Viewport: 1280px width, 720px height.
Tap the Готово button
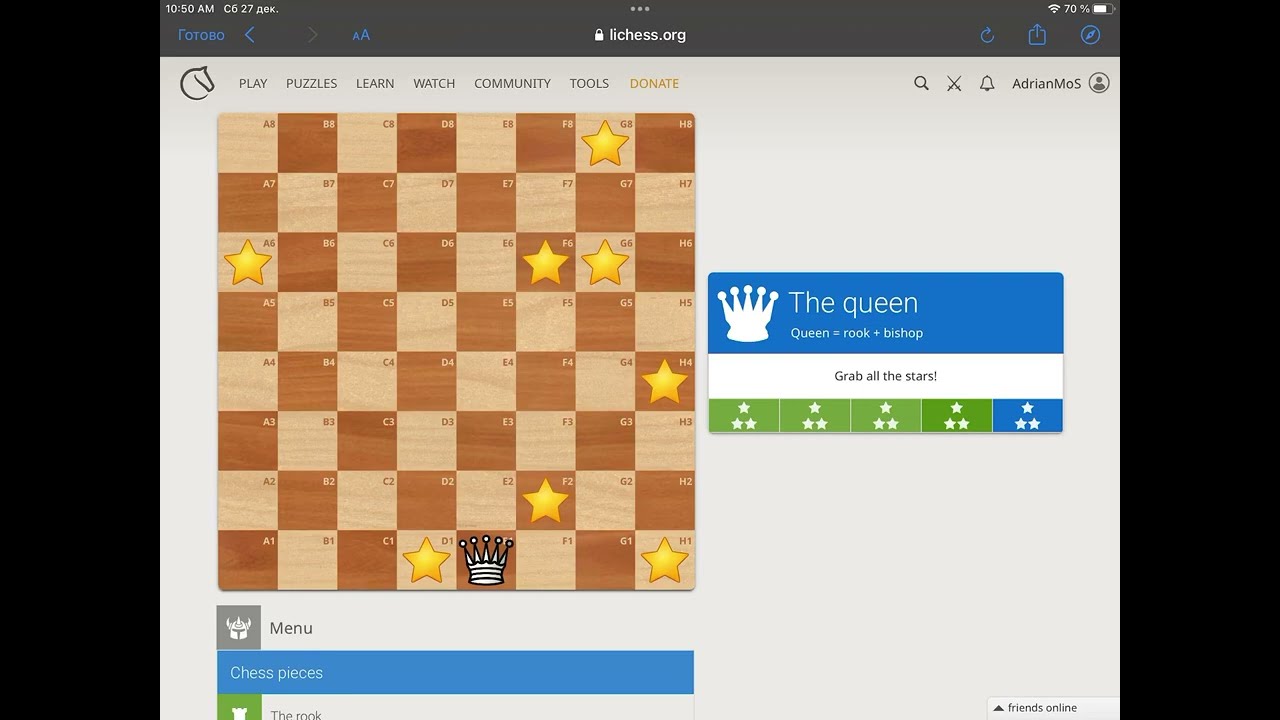tap(201, 35)
